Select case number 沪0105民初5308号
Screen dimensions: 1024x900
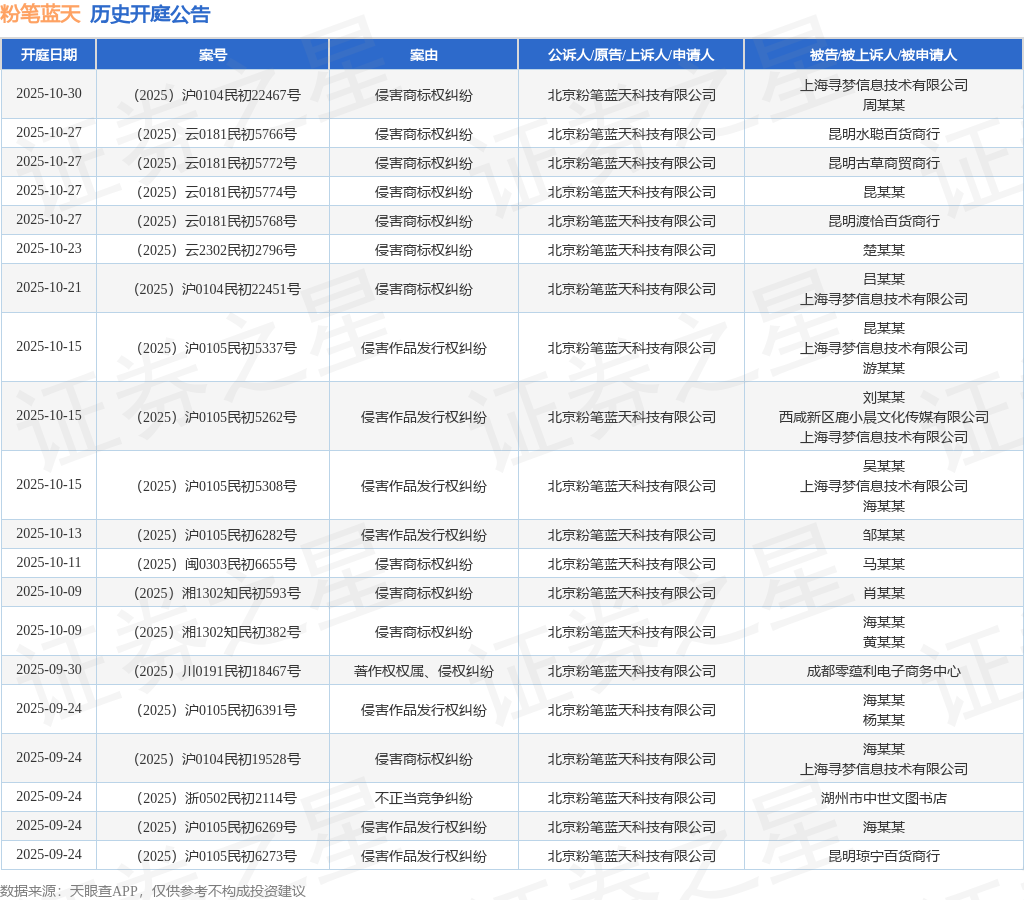[217, 486]
